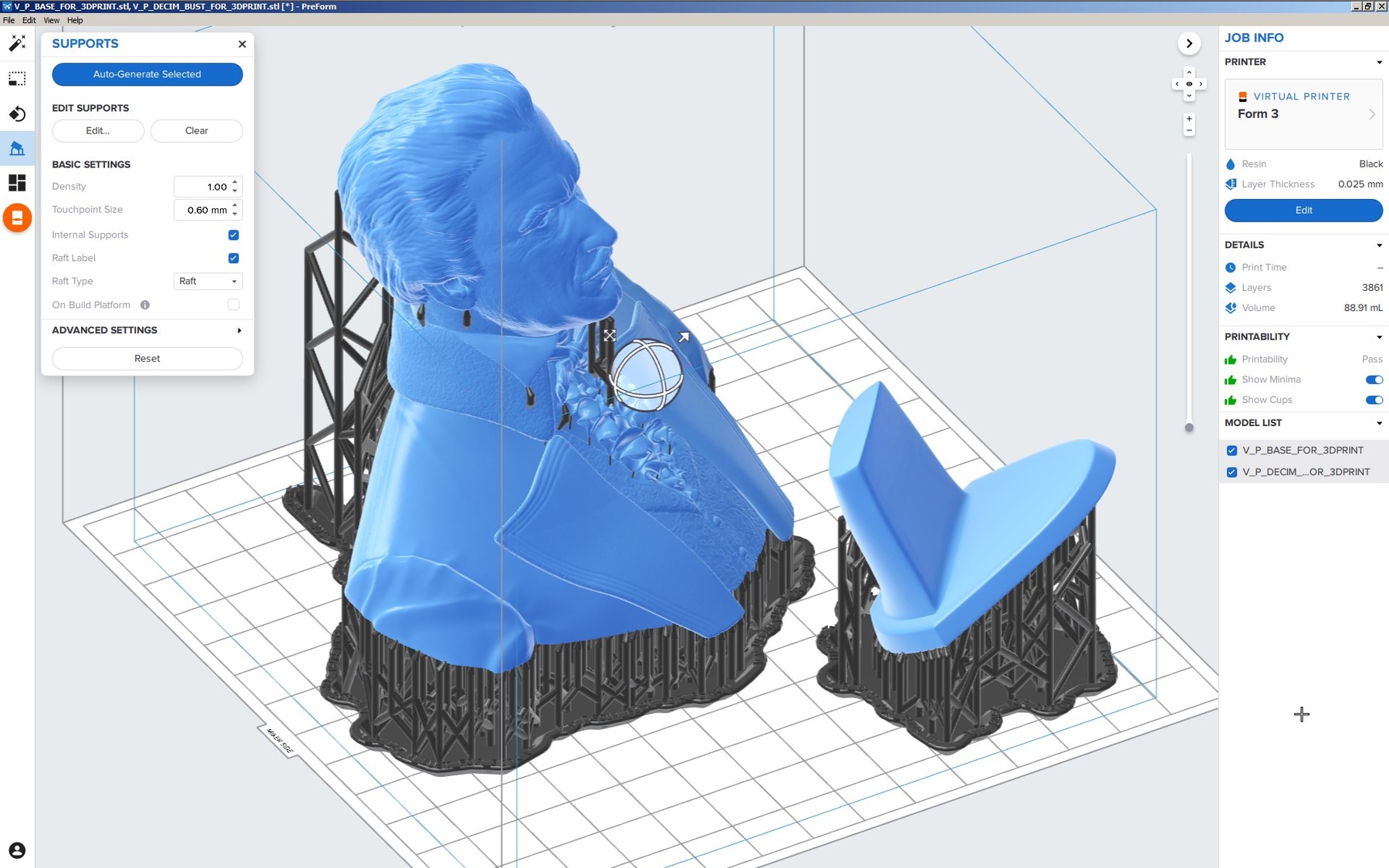Open the Size tool in the left toolbar

point(17,79)
